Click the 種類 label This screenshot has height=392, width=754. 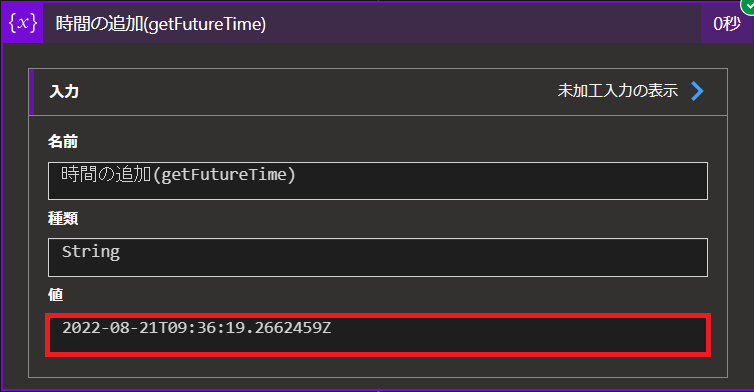(x=63, y=218)
